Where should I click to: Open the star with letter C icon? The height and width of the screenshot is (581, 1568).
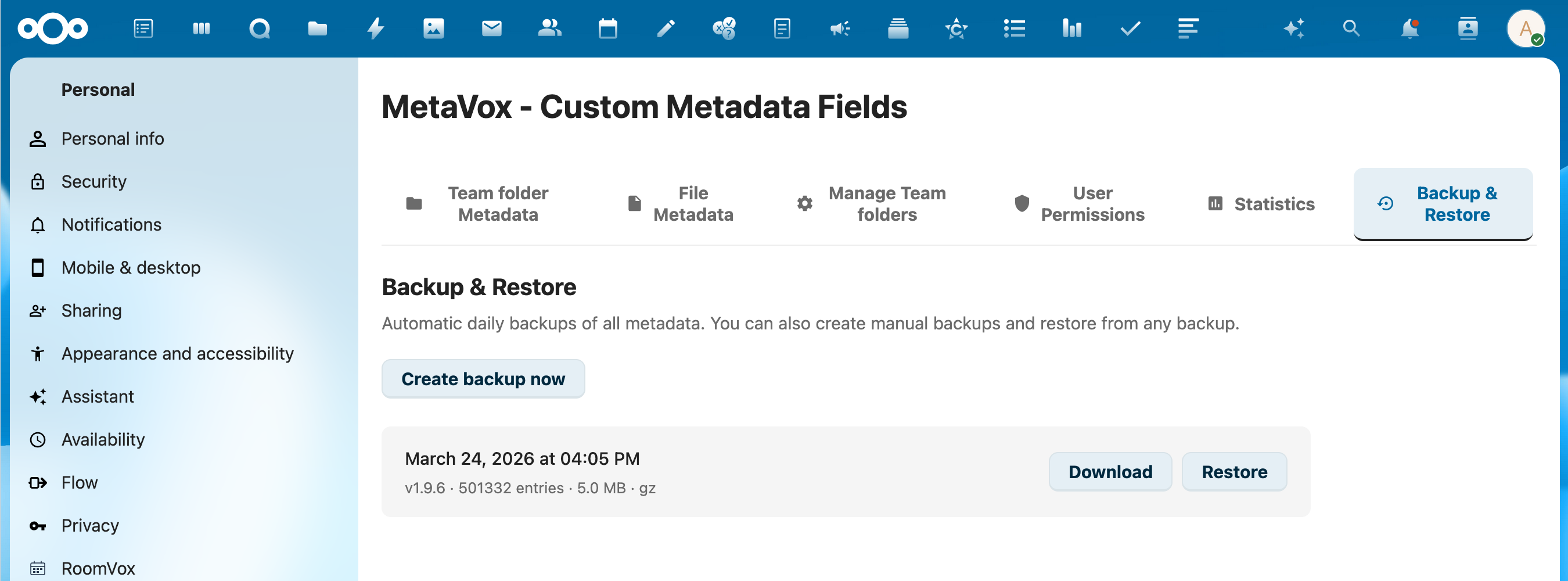click(956, 28)
